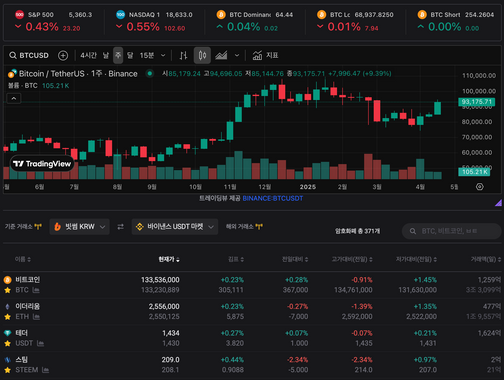Toggle the favorite star for ETH

7,317
